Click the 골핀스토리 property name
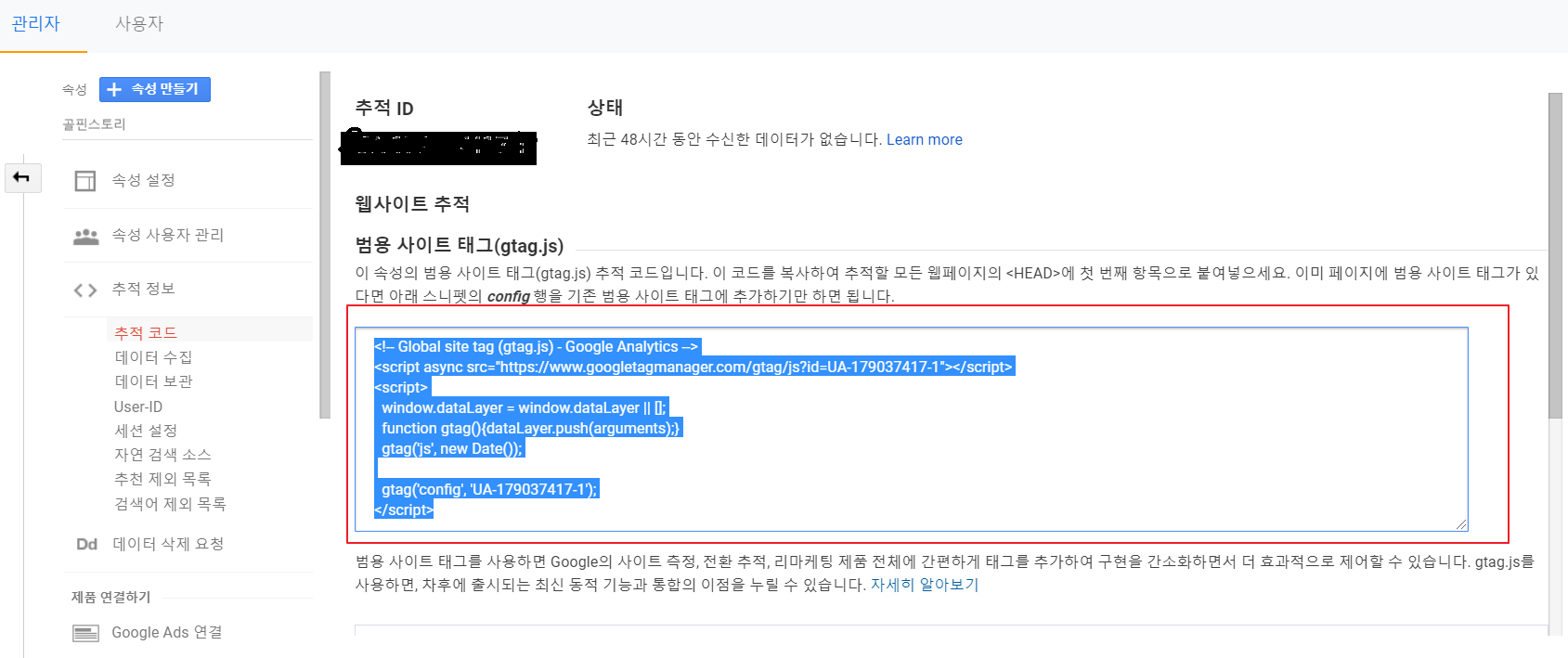Screen dimensions: 1568x658 click(94, 123)
